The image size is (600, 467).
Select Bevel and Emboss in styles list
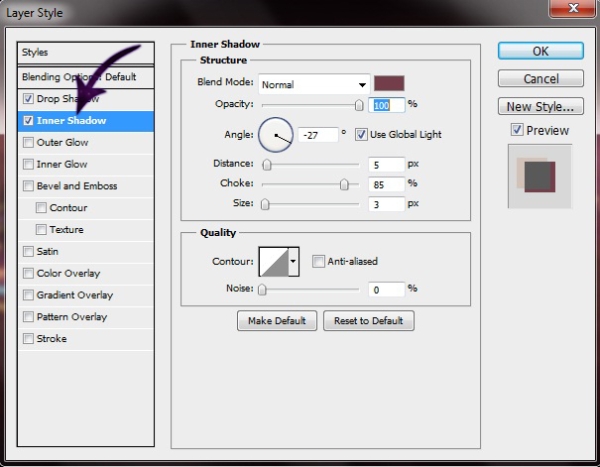[x=77, y=186]
